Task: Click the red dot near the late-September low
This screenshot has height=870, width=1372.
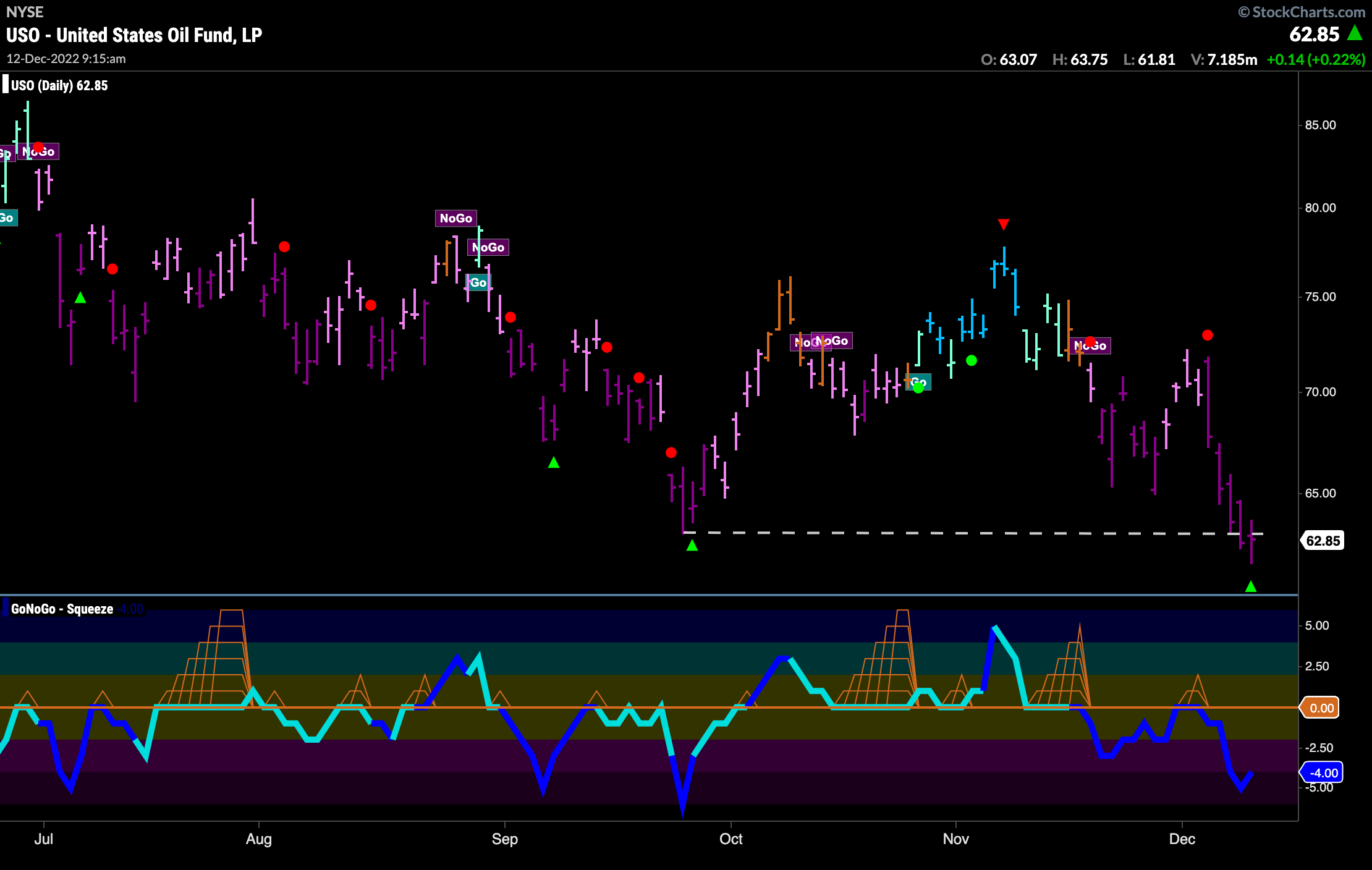Action: 671,453
